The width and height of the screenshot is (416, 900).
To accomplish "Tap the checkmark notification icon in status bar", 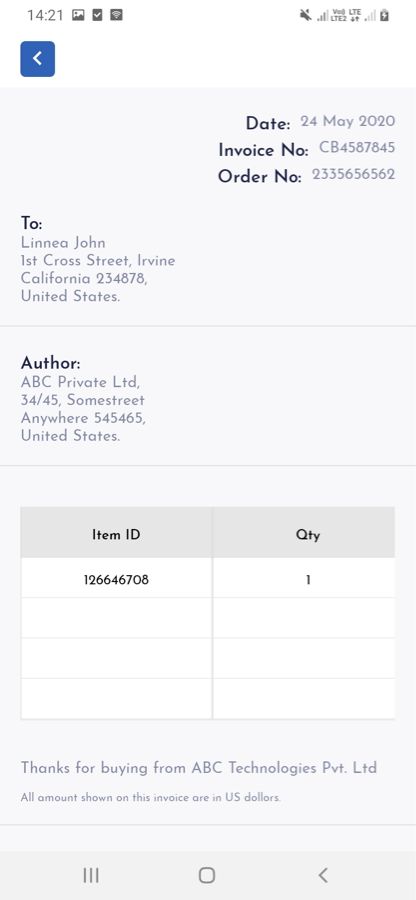I will (x=98, y=15).
